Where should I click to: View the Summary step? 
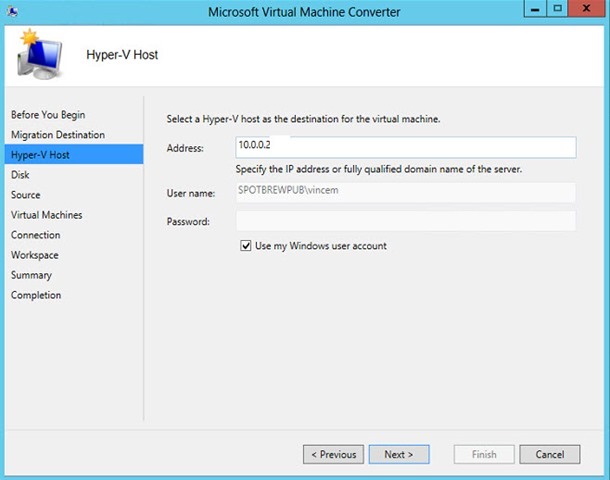(x=31, y=275)
